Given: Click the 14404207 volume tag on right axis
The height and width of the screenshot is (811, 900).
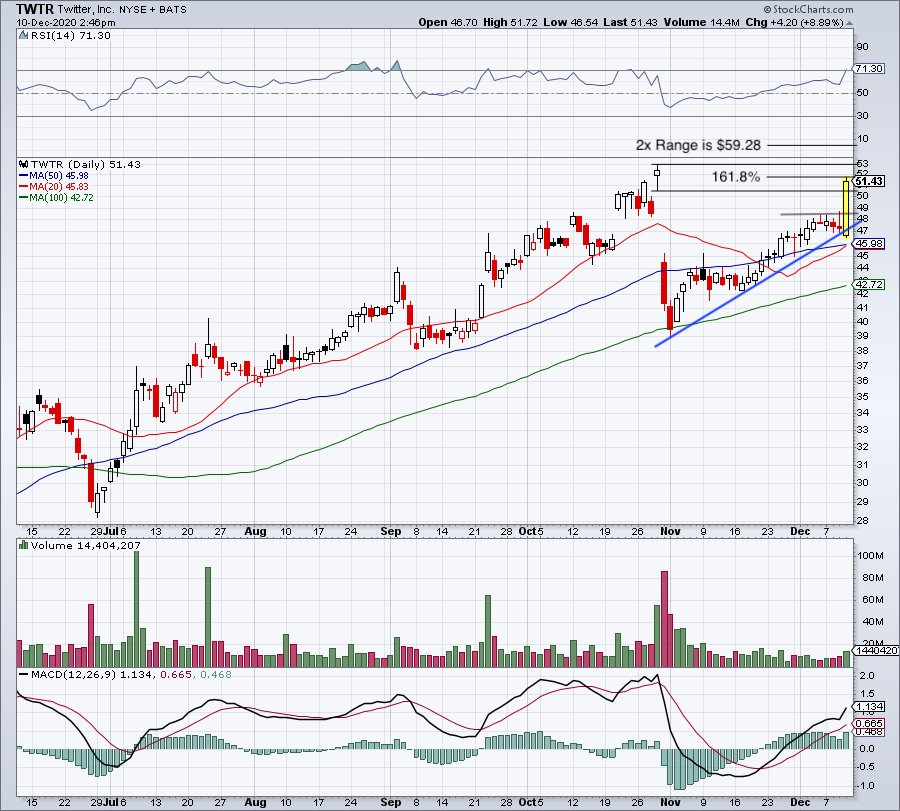Looking at the screenshot, I should coord(876,651).
